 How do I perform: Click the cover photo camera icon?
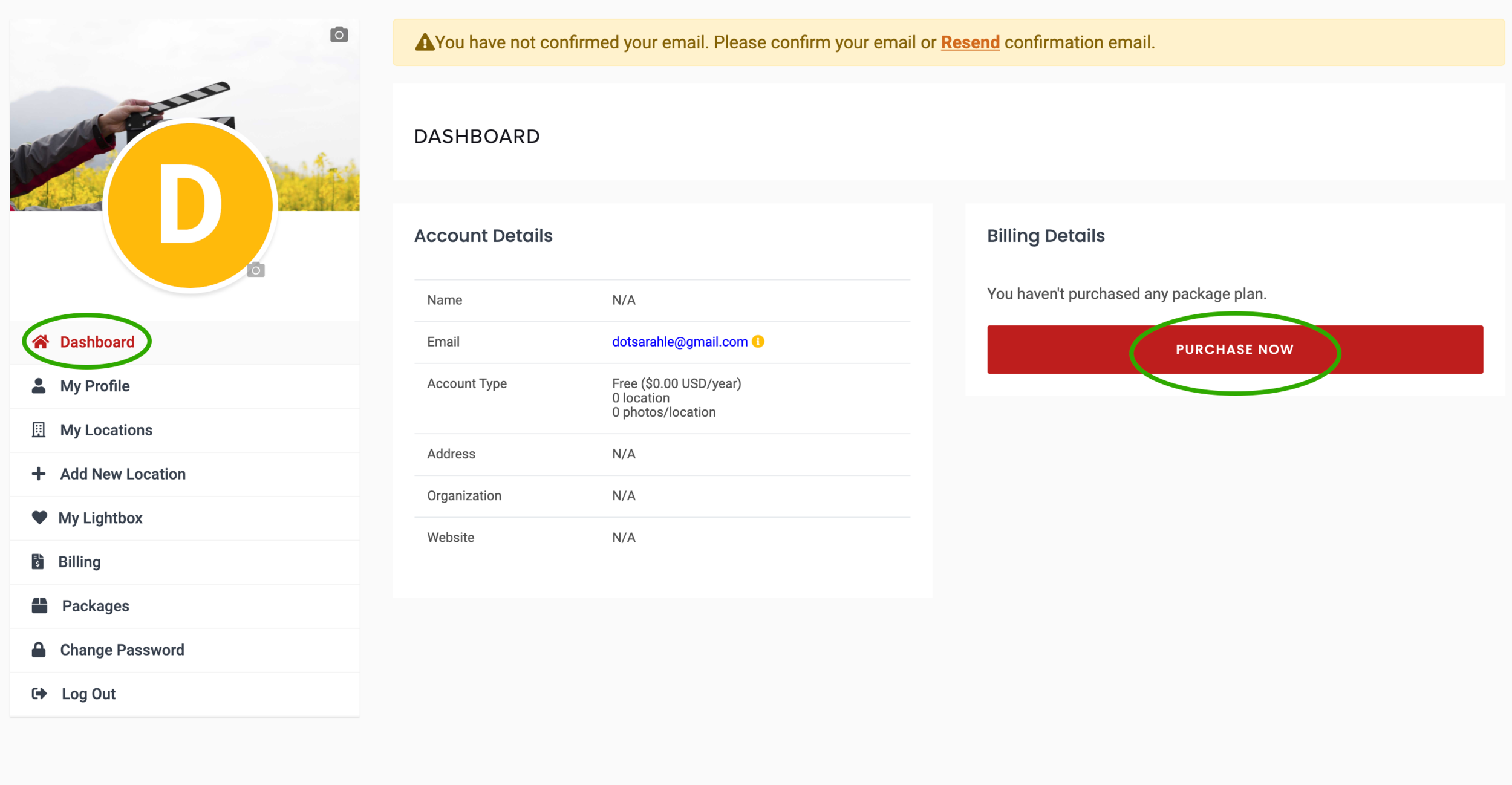point(339,34)
